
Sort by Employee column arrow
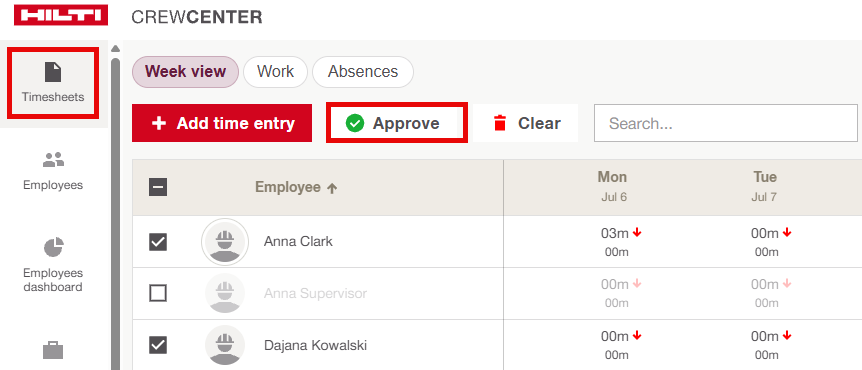click(331, 188)
